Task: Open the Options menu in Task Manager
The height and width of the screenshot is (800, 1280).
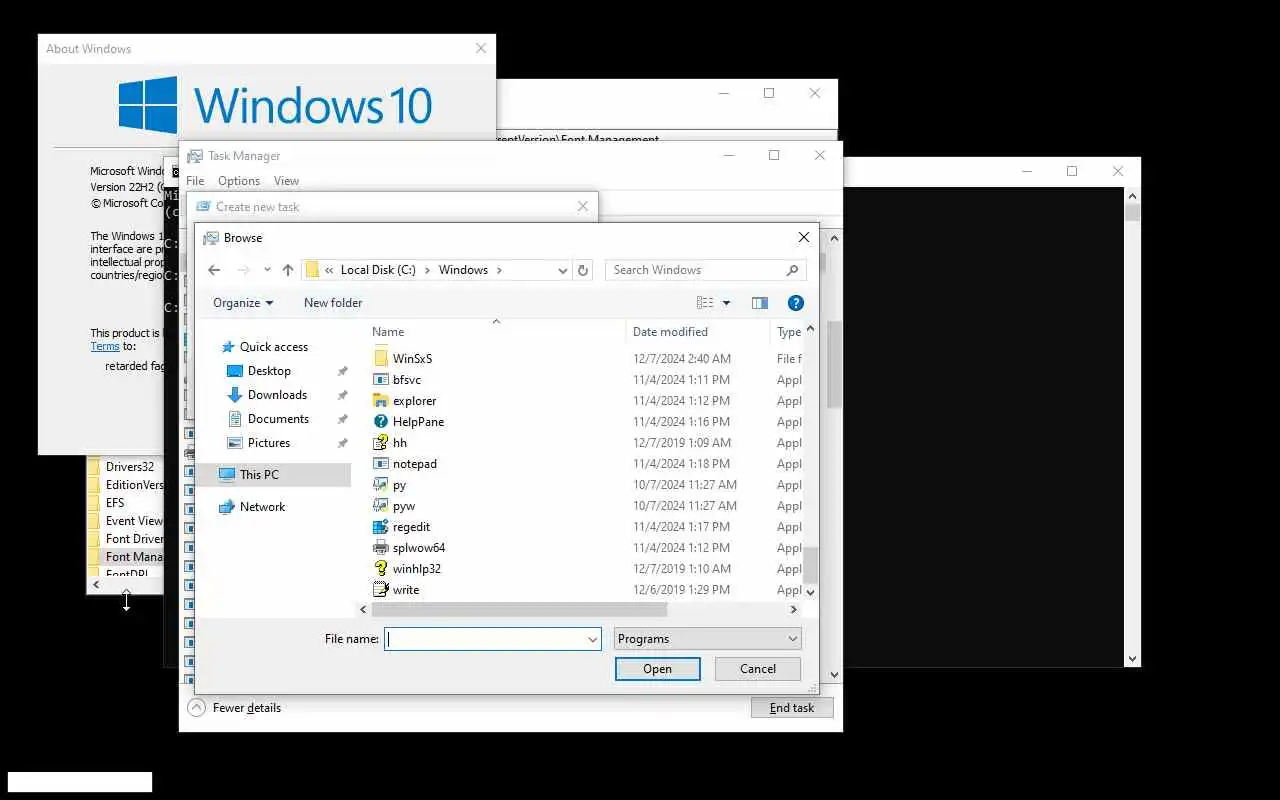Action: pyautogui.click(x=239, y=181)
